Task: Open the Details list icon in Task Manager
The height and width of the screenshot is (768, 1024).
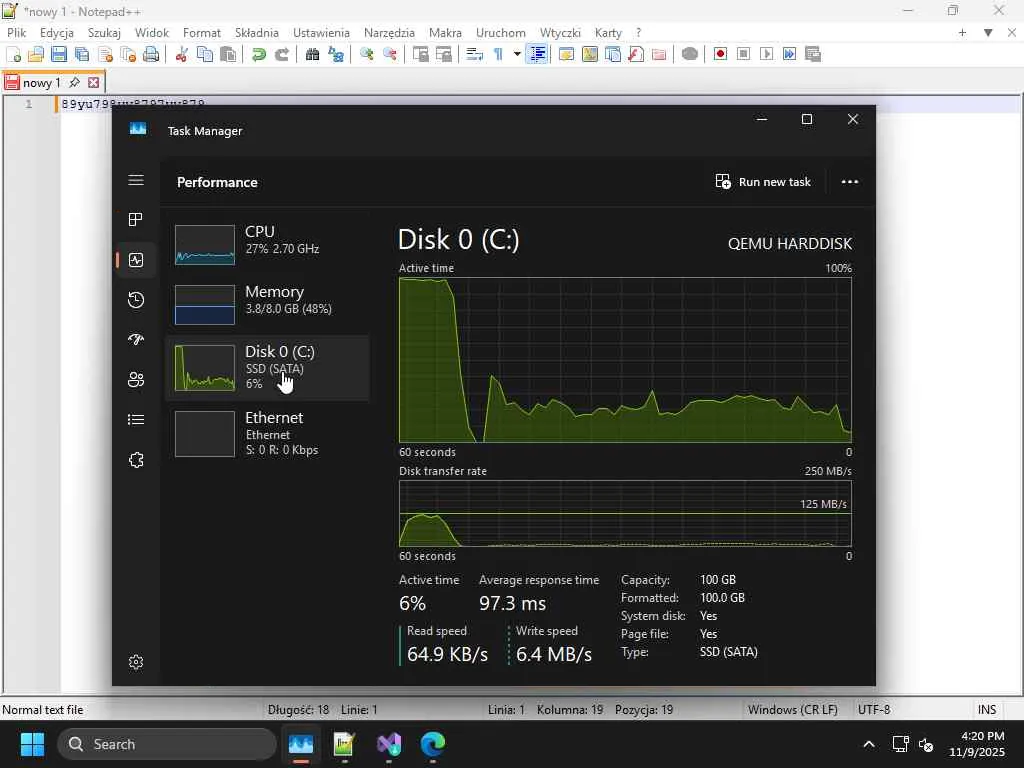Action: coord(136,419)
